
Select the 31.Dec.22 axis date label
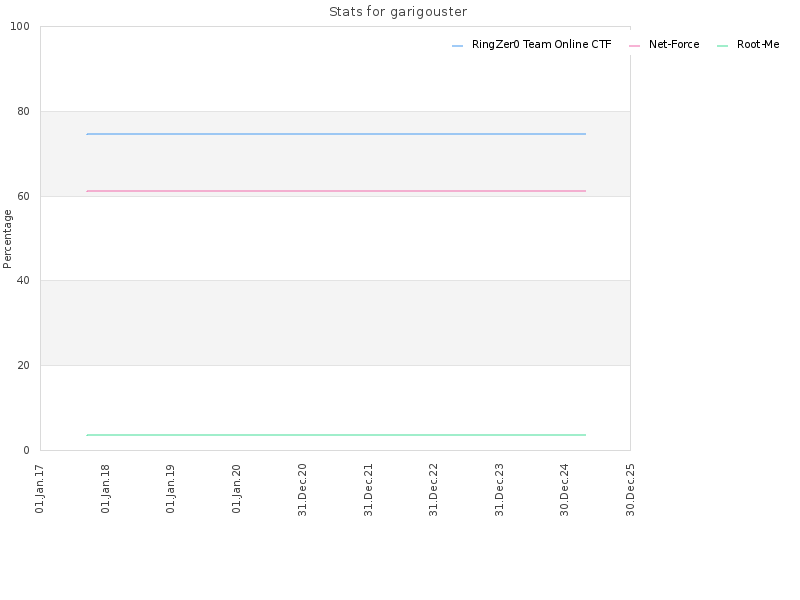point(433,489)
